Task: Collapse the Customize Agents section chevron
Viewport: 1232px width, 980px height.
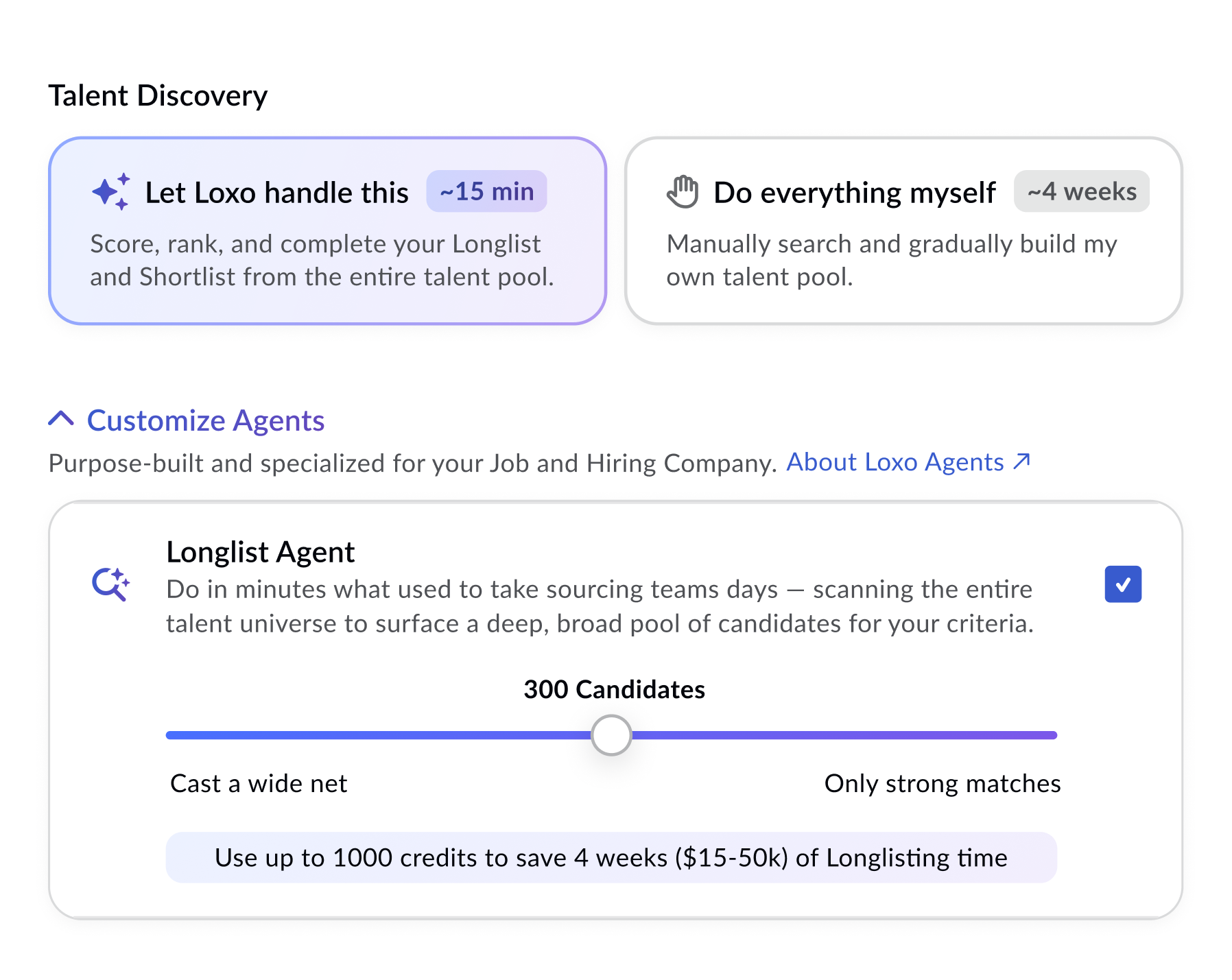Action: 61,419
